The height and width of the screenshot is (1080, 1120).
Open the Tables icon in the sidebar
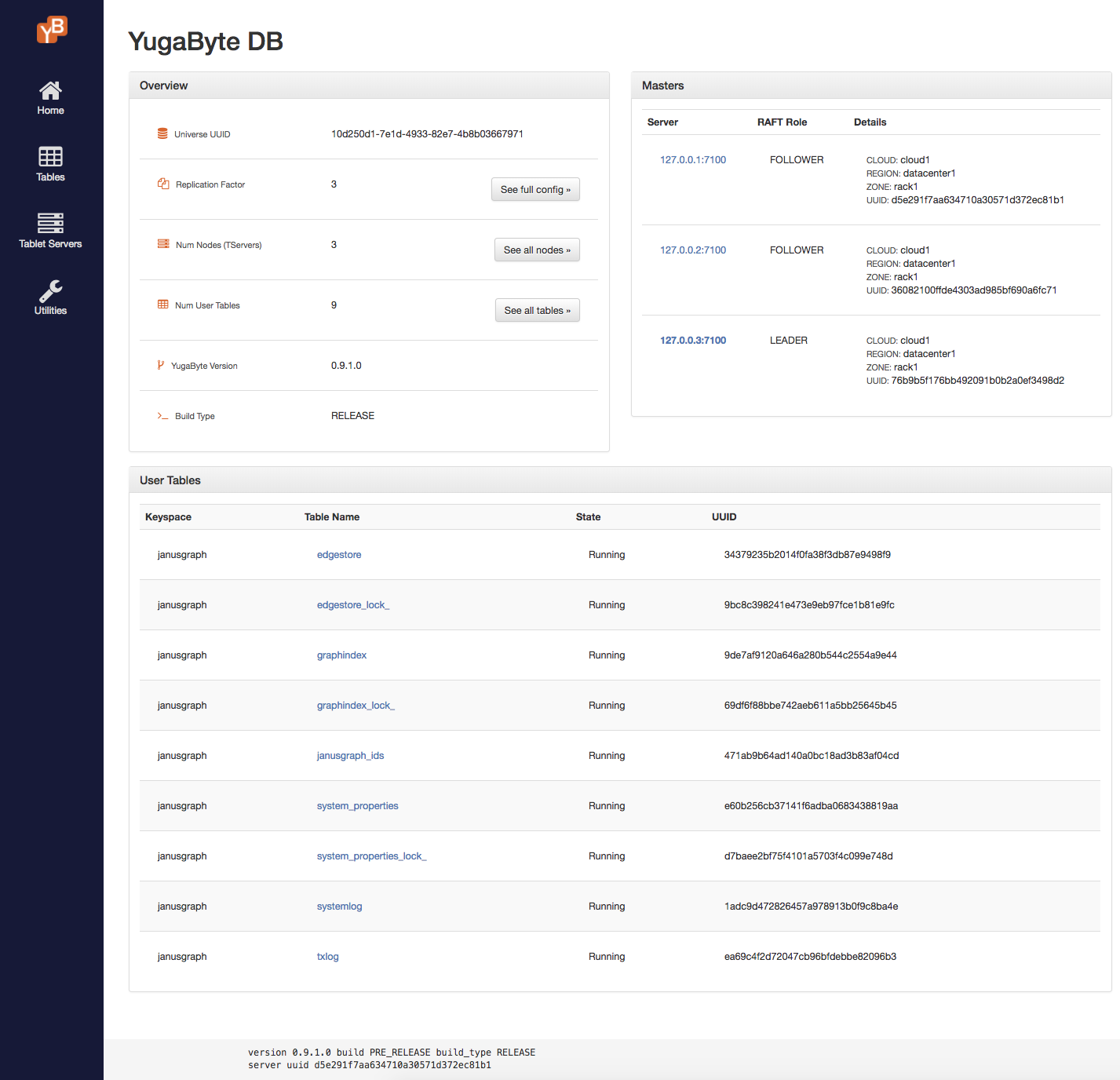(50, 156)
